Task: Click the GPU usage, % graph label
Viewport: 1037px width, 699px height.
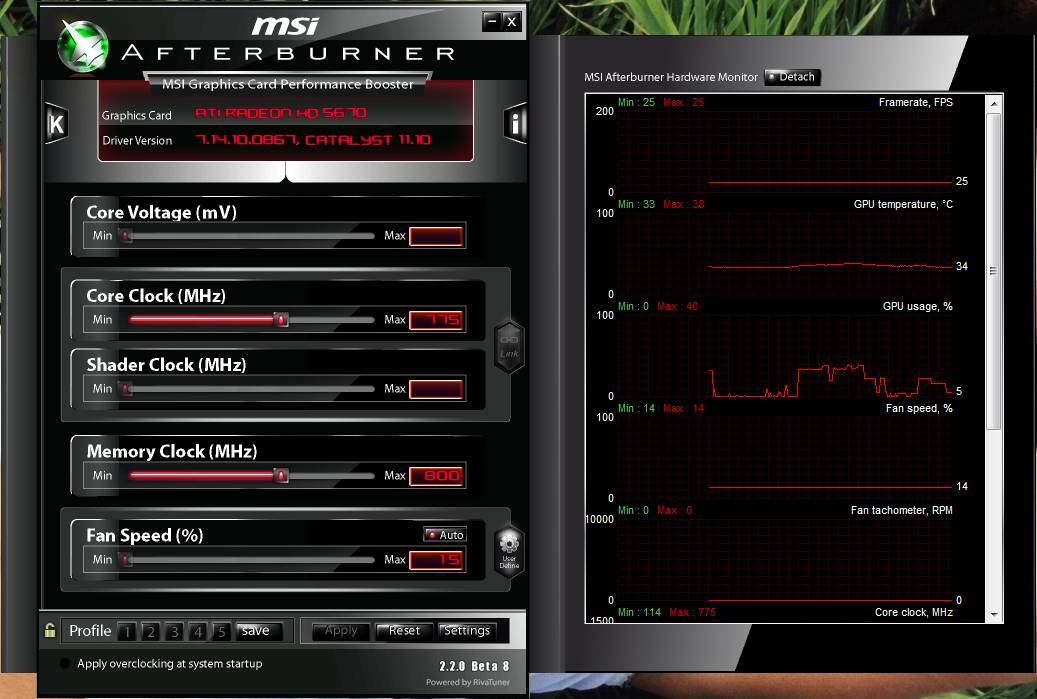Action: pyautogui.click(x=917, y=306)
